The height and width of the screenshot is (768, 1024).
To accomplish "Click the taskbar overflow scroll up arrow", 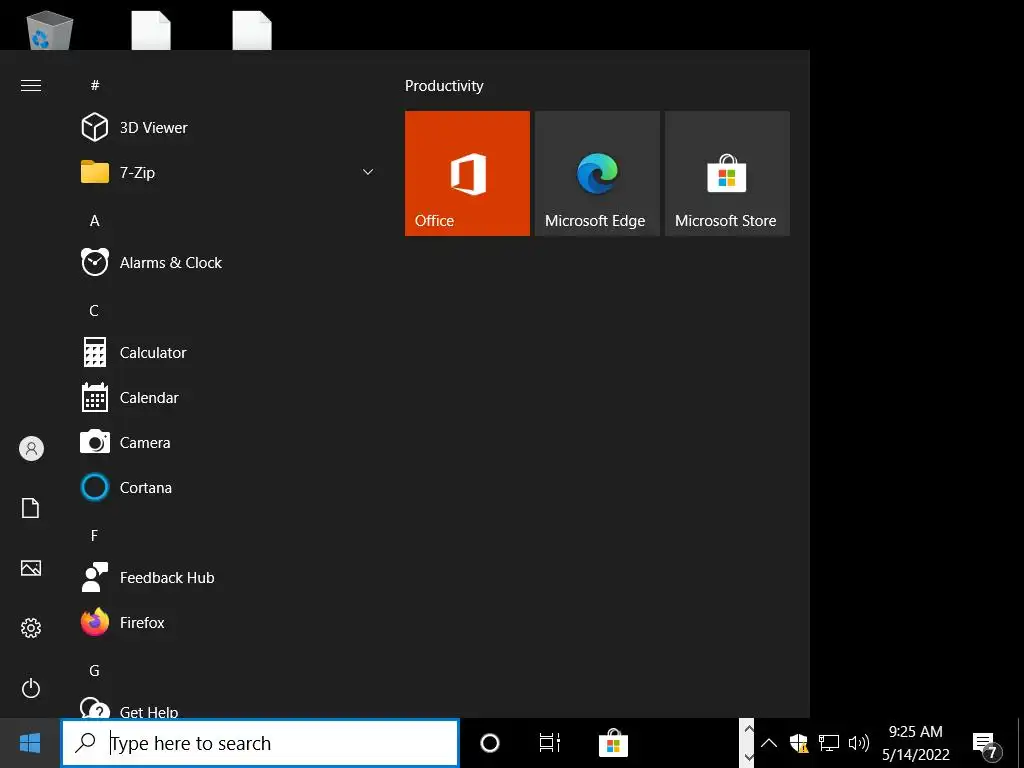I will point(748,729).
